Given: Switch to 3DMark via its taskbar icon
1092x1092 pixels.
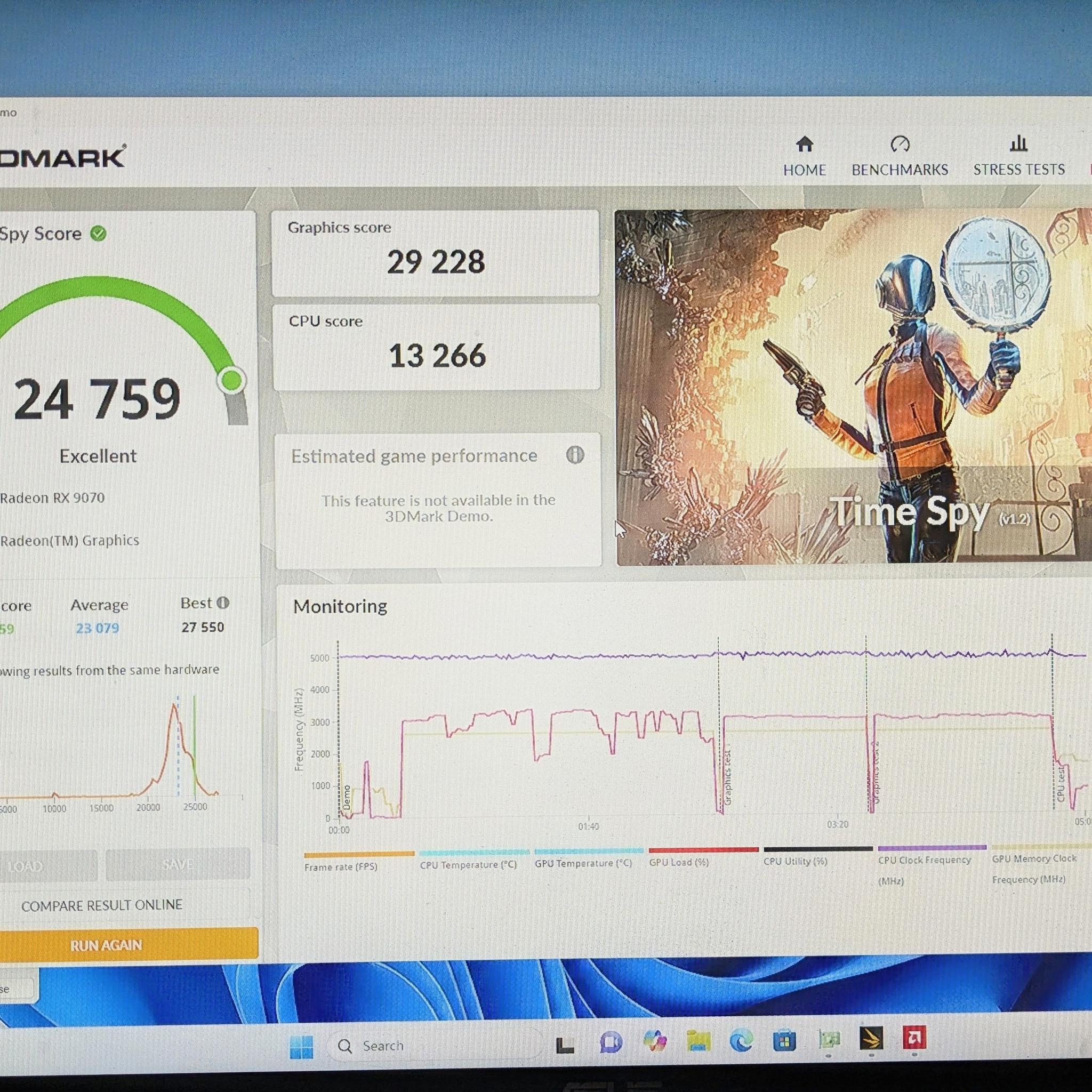Looking at the screenshot, I should tap(871, 1038).
